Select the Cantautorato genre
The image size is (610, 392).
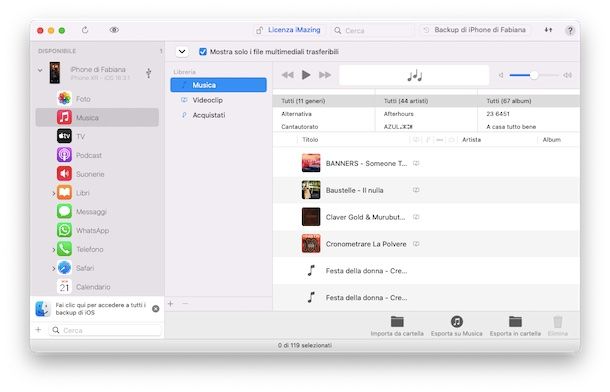click(324, 126)
